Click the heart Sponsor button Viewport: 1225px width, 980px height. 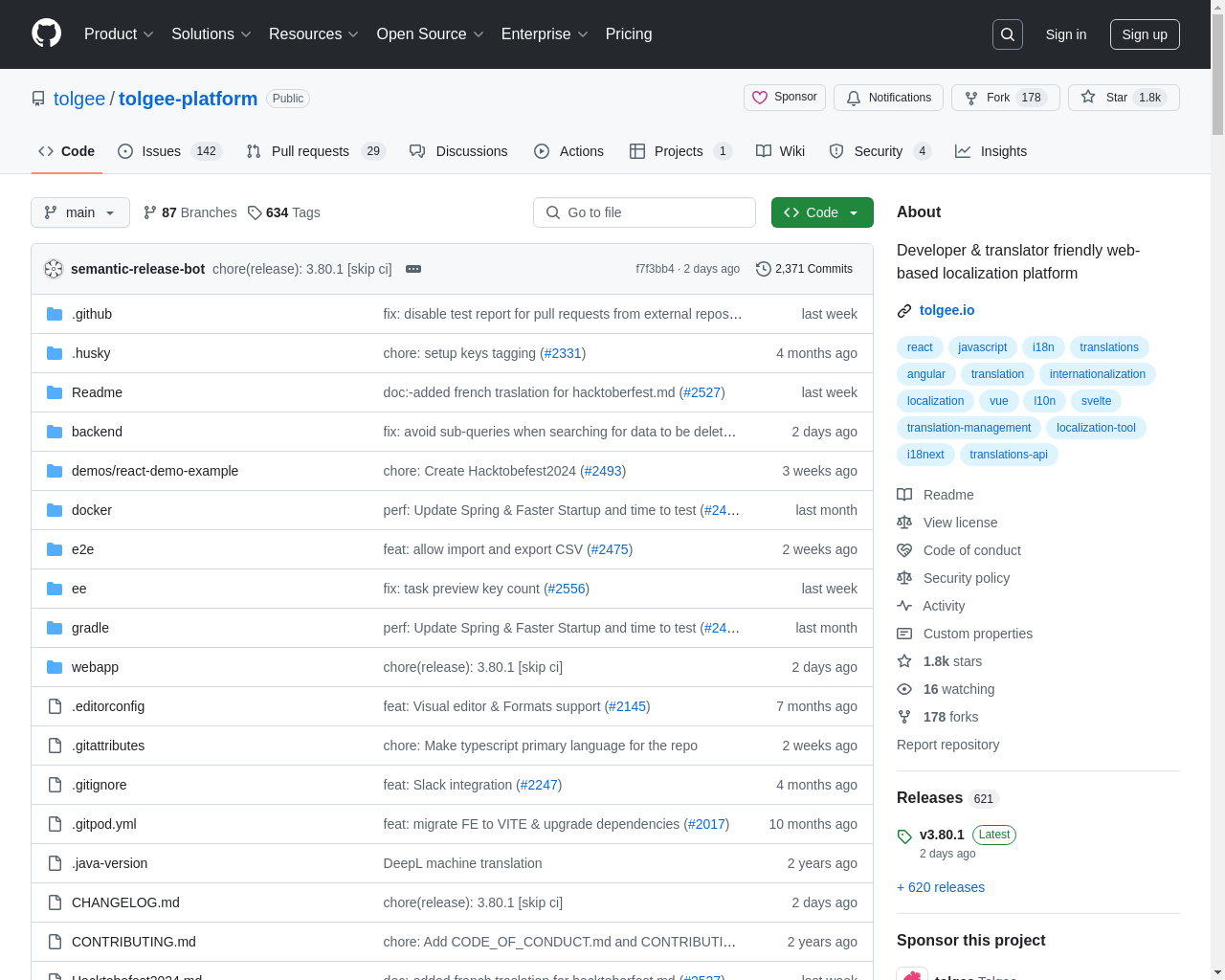(x=785, y=98)
